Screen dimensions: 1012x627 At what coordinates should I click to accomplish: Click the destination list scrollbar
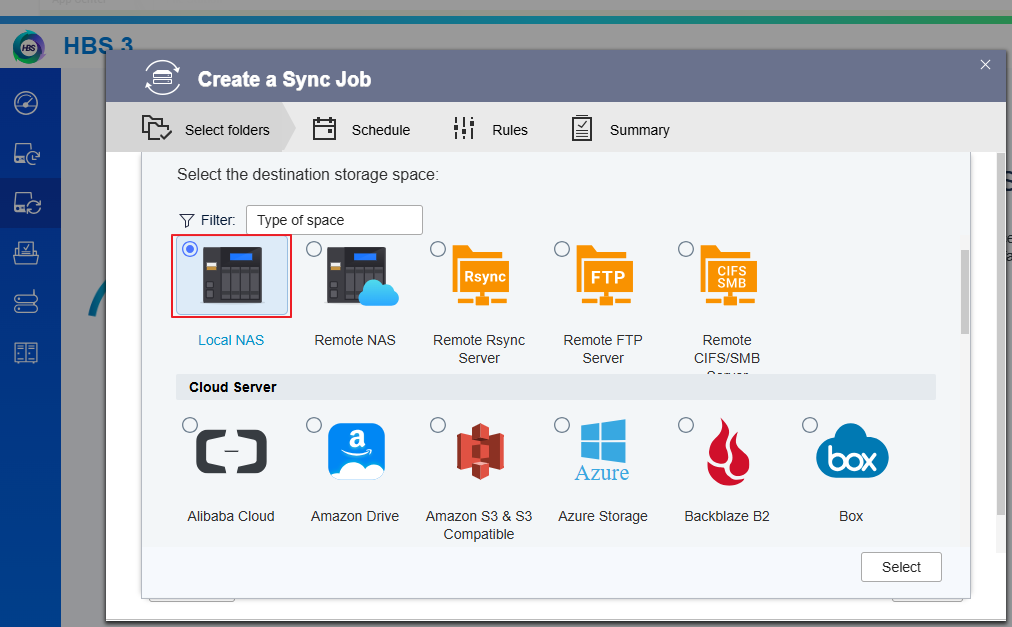[965, 292]
